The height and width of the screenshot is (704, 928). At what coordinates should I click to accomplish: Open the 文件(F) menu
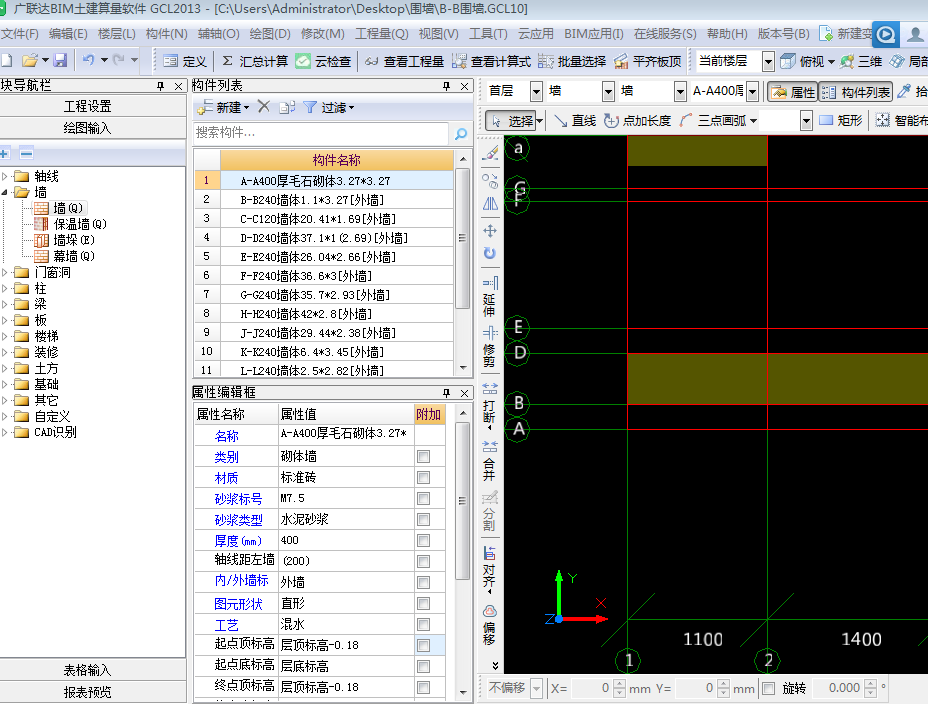coord(20,34)
